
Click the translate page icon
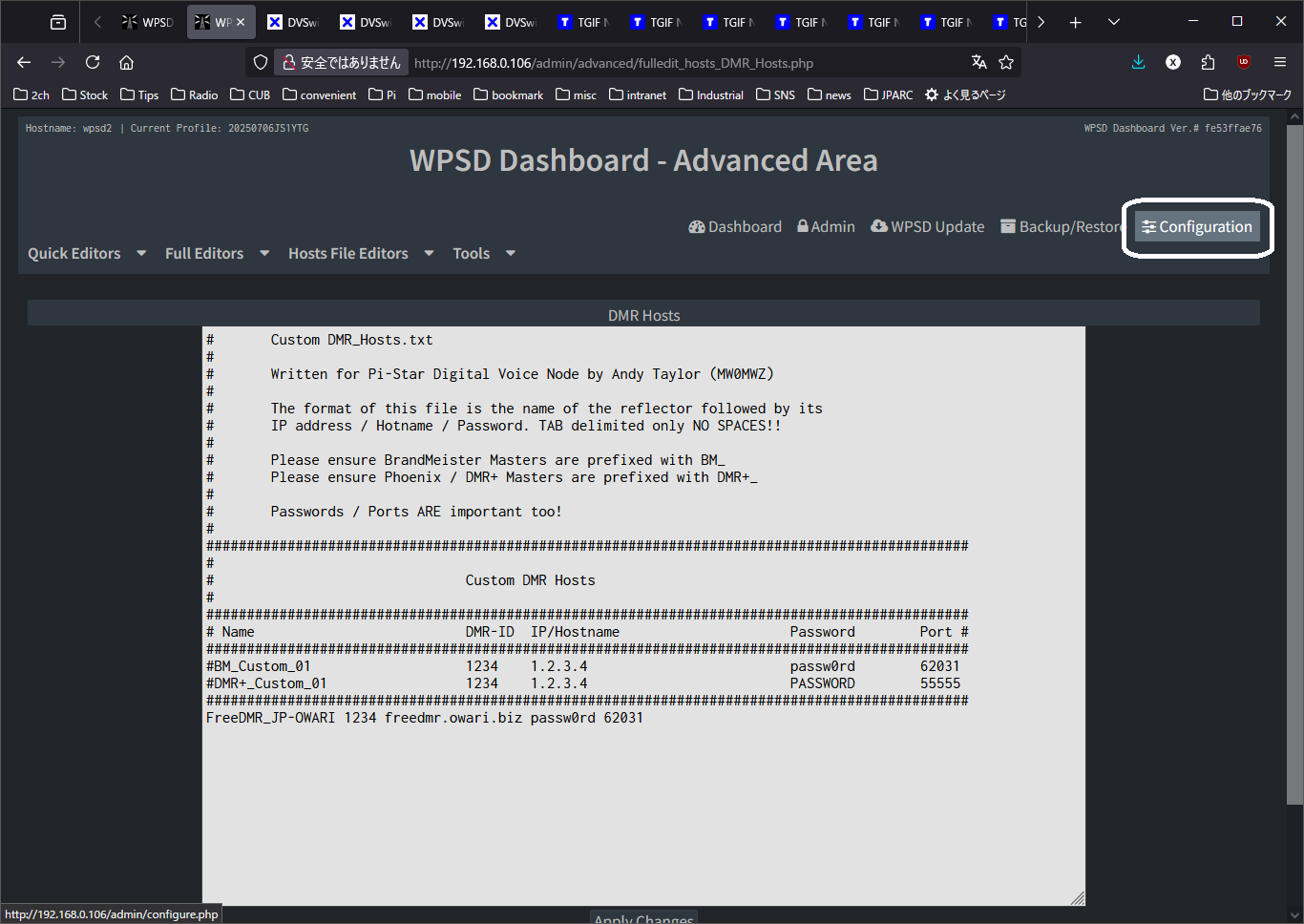[978, 62]
